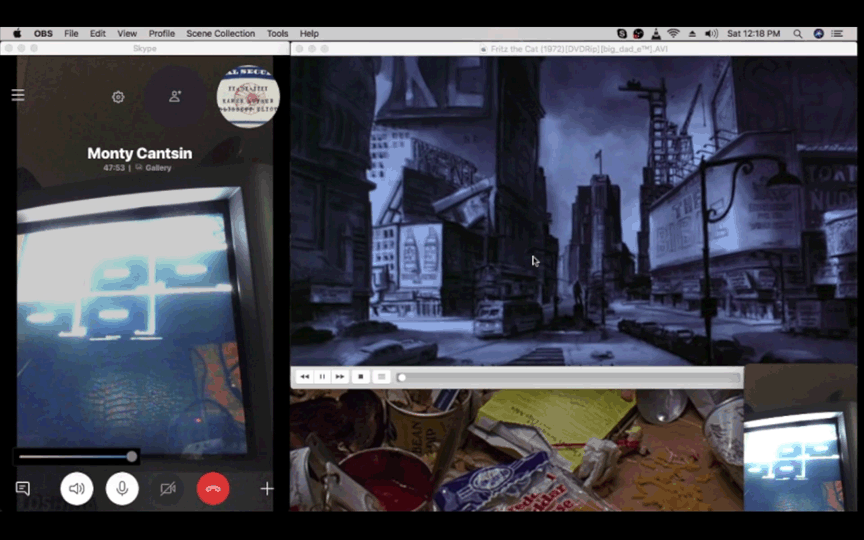This screenshot has height=540, width=864.
Task: Open the round profile picture in Skype
Action: point(248,96)
